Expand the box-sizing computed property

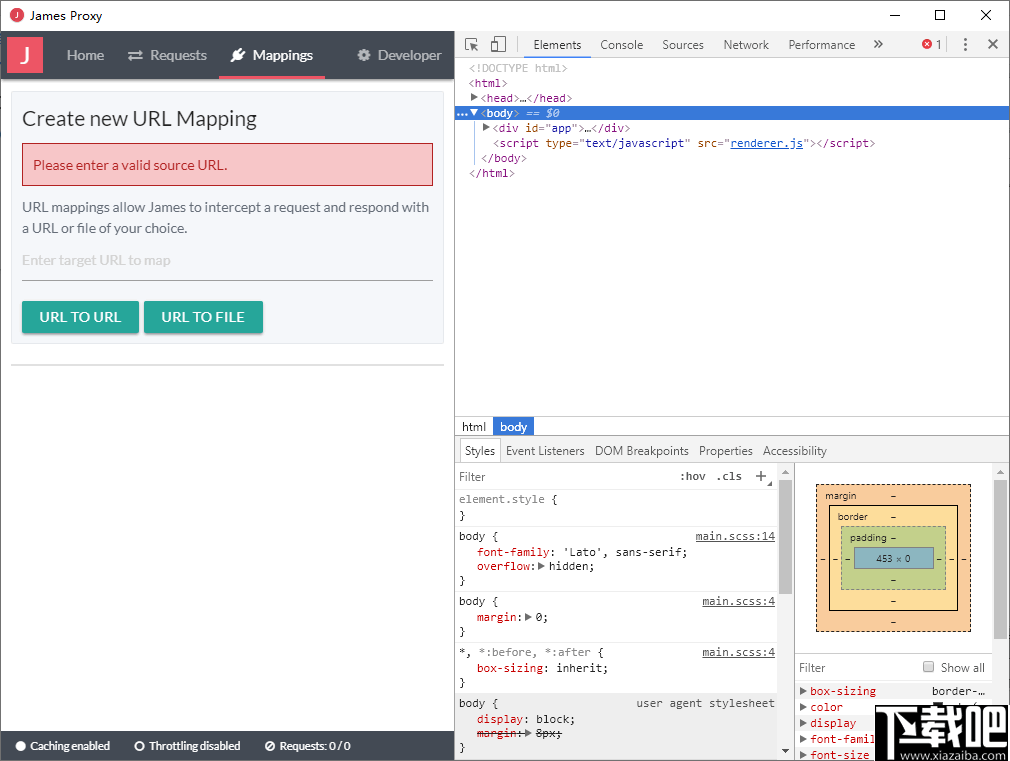pos(803,690)
